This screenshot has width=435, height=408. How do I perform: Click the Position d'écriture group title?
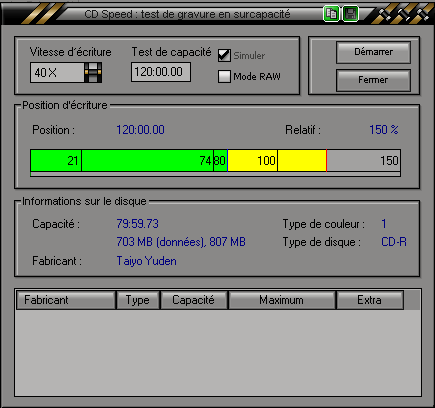[x=65, y=105]
